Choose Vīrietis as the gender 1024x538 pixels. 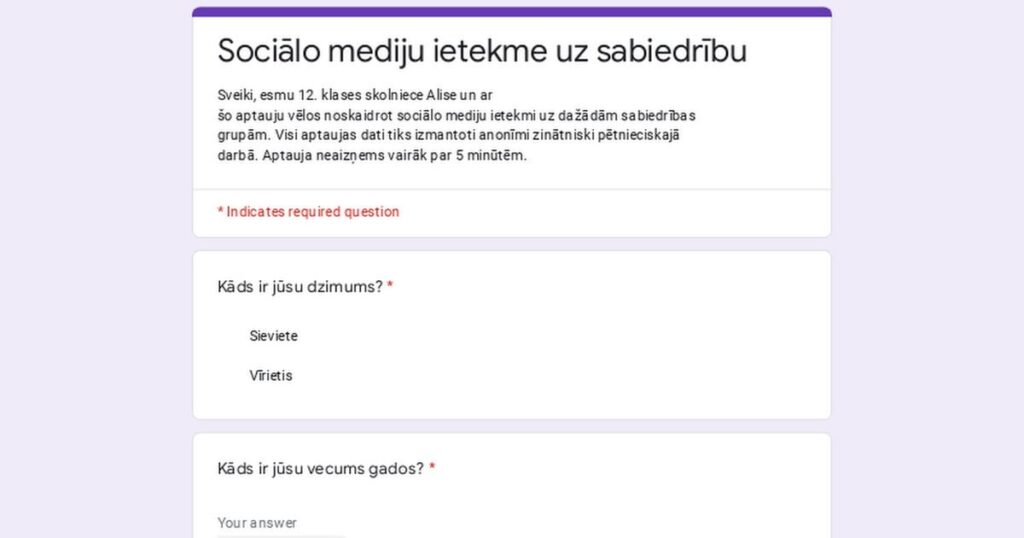click(270, 375)
